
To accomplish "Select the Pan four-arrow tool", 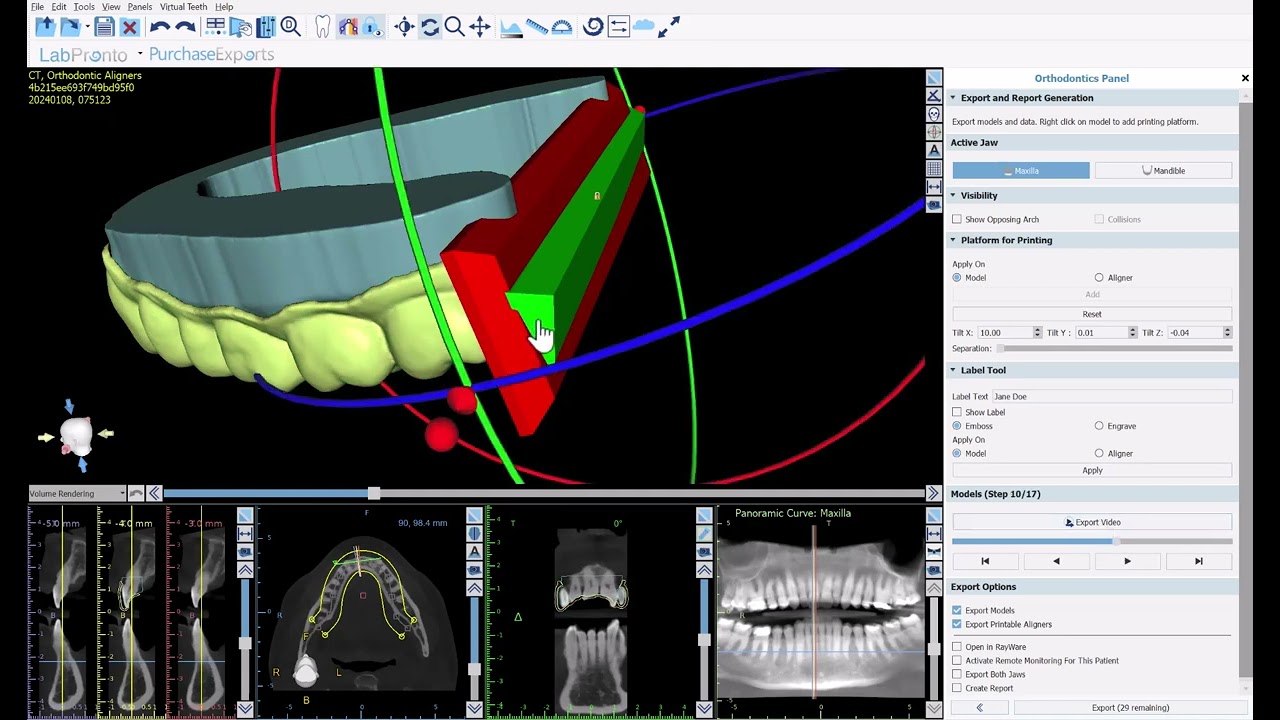I will (x=480, y=27).
